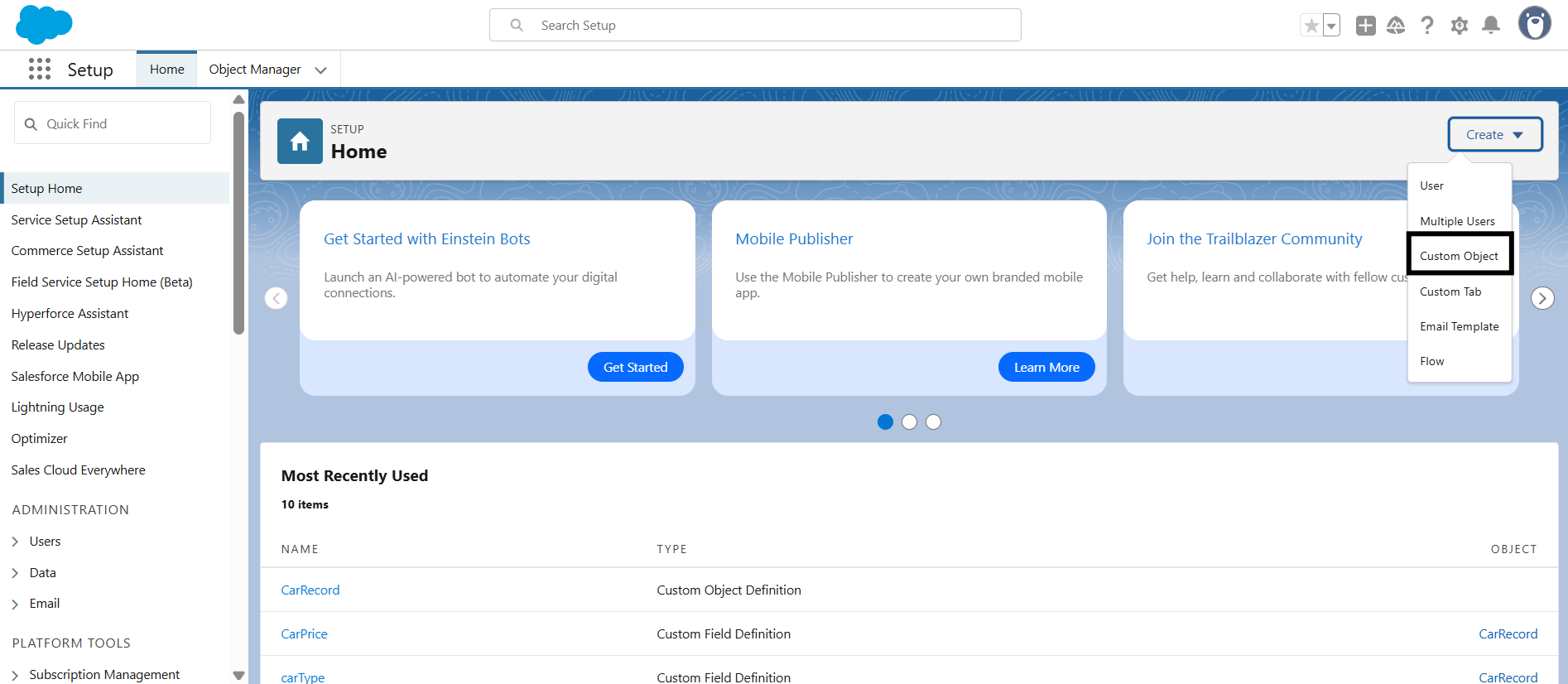Image resolution: width=1568 pixels, height=684 pixels.
Task: Click the Search Setup magnifier icon
Action: (x=517, y=26)
